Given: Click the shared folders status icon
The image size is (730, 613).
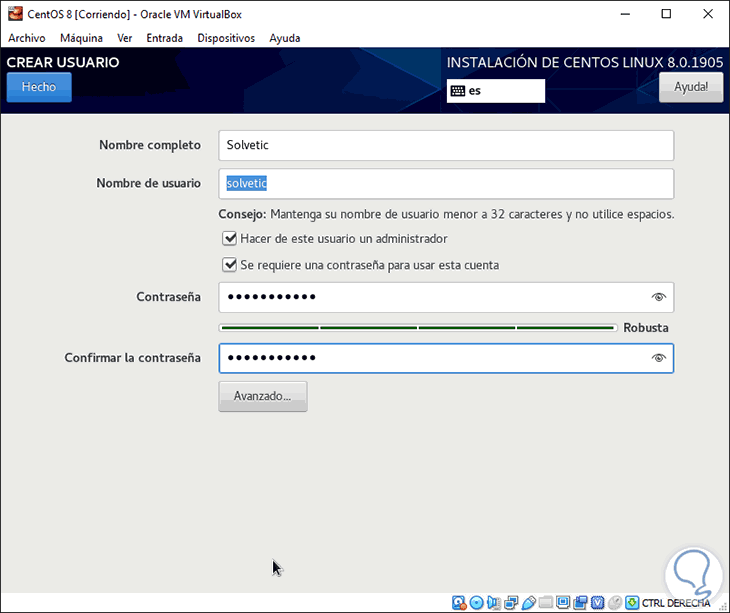Looking at the screenshot, I should pos(546,603).
